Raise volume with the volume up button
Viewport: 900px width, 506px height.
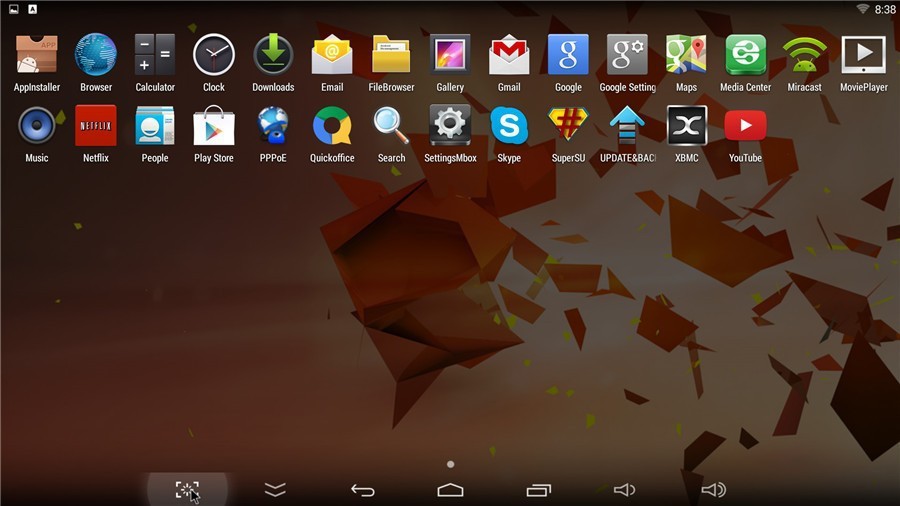click(x=713, y=489)
